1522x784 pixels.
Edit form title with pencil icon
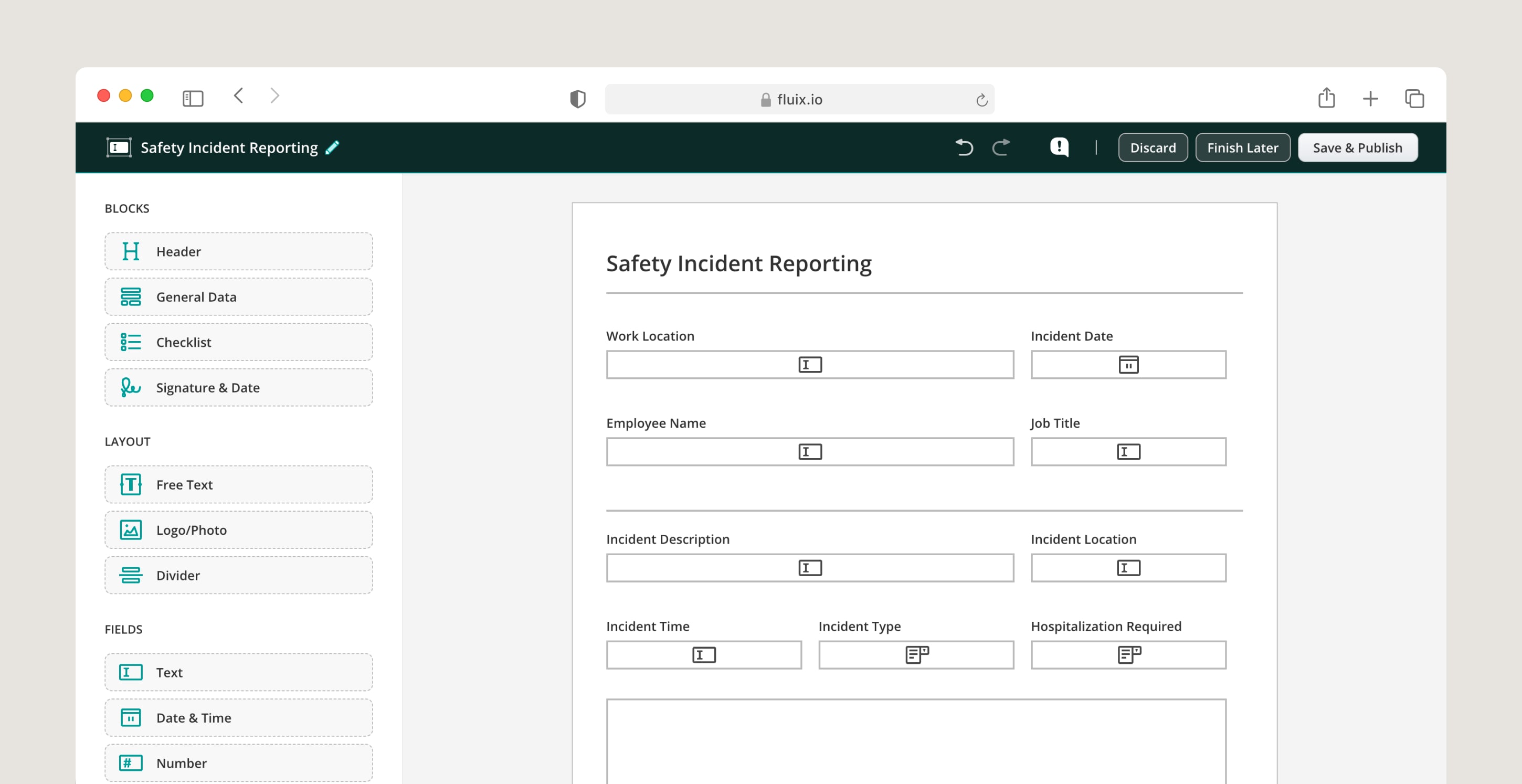(x=332, y=147)
